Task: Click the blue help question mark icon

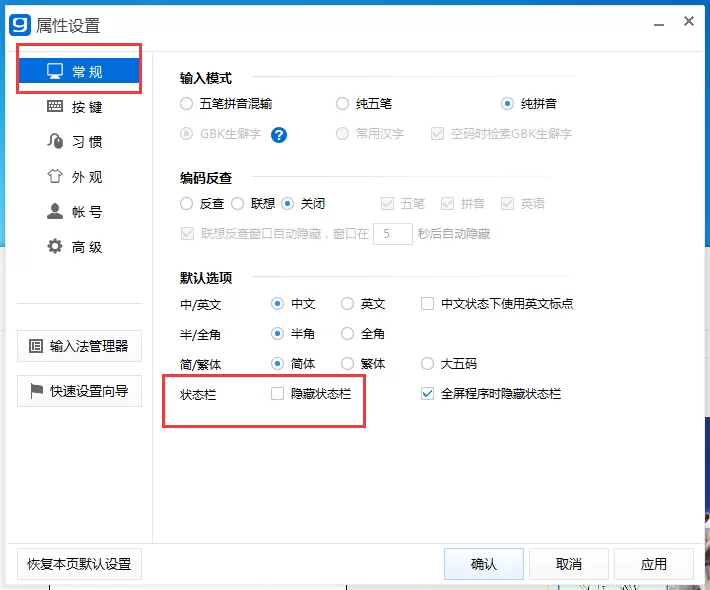Action: (x=279, y=134)
